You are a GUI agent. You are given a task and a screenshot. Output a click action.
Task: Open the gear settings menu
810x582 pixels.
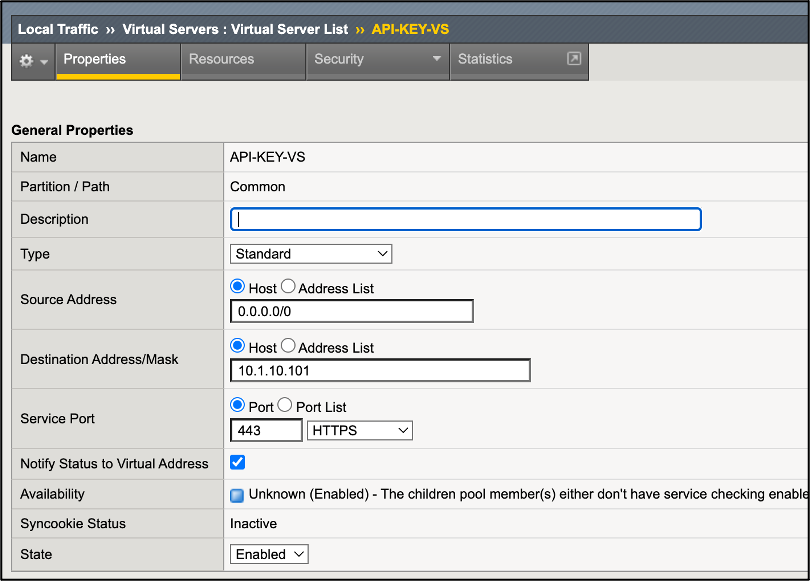click(32, 61)
